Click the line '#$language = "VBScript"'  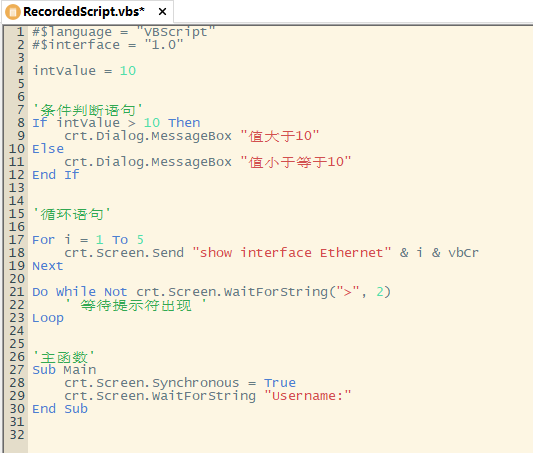[x=123, y=32]
